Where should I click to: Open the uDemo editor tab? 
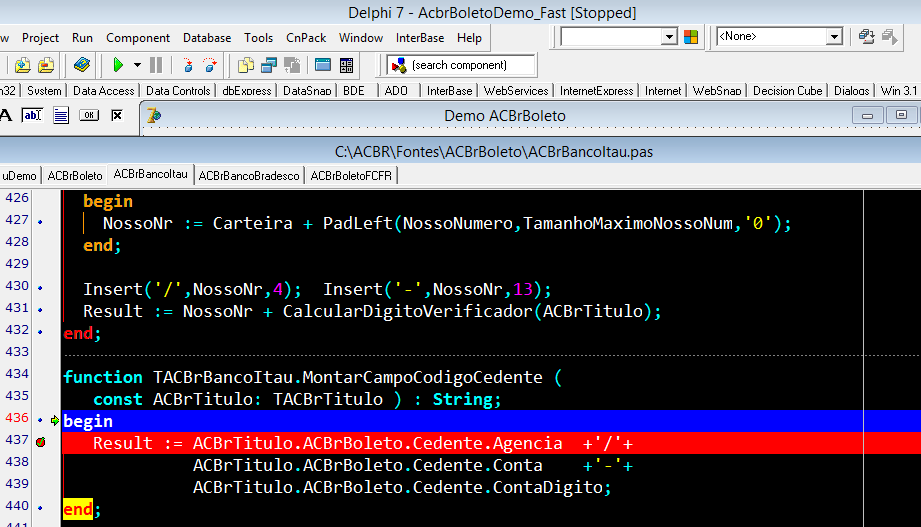[x=19, y=176]
